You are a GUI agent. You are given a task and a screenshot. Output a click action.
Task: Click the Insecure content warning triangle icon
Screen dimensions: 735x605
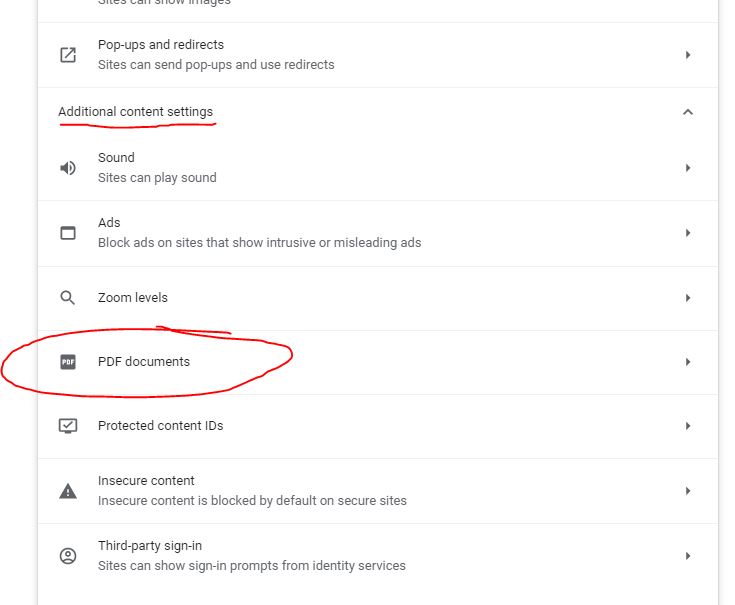68,491
